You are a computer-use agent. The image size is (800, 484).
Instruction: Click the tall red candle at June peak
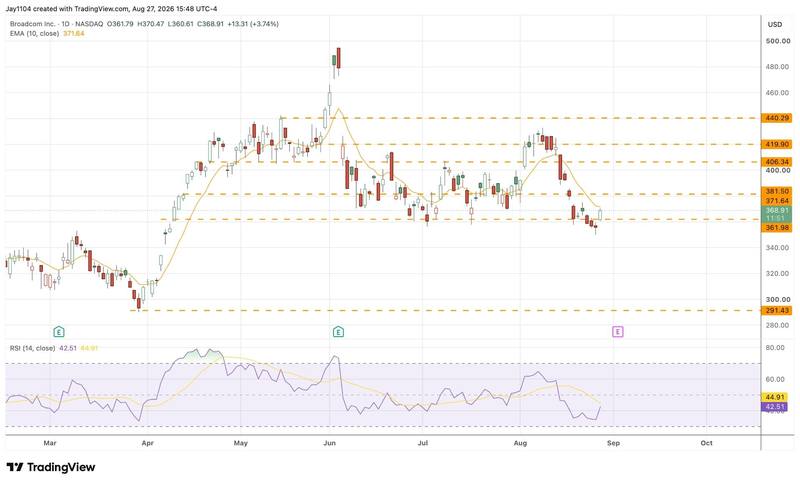pyautogui.click(x=338, y=58)
